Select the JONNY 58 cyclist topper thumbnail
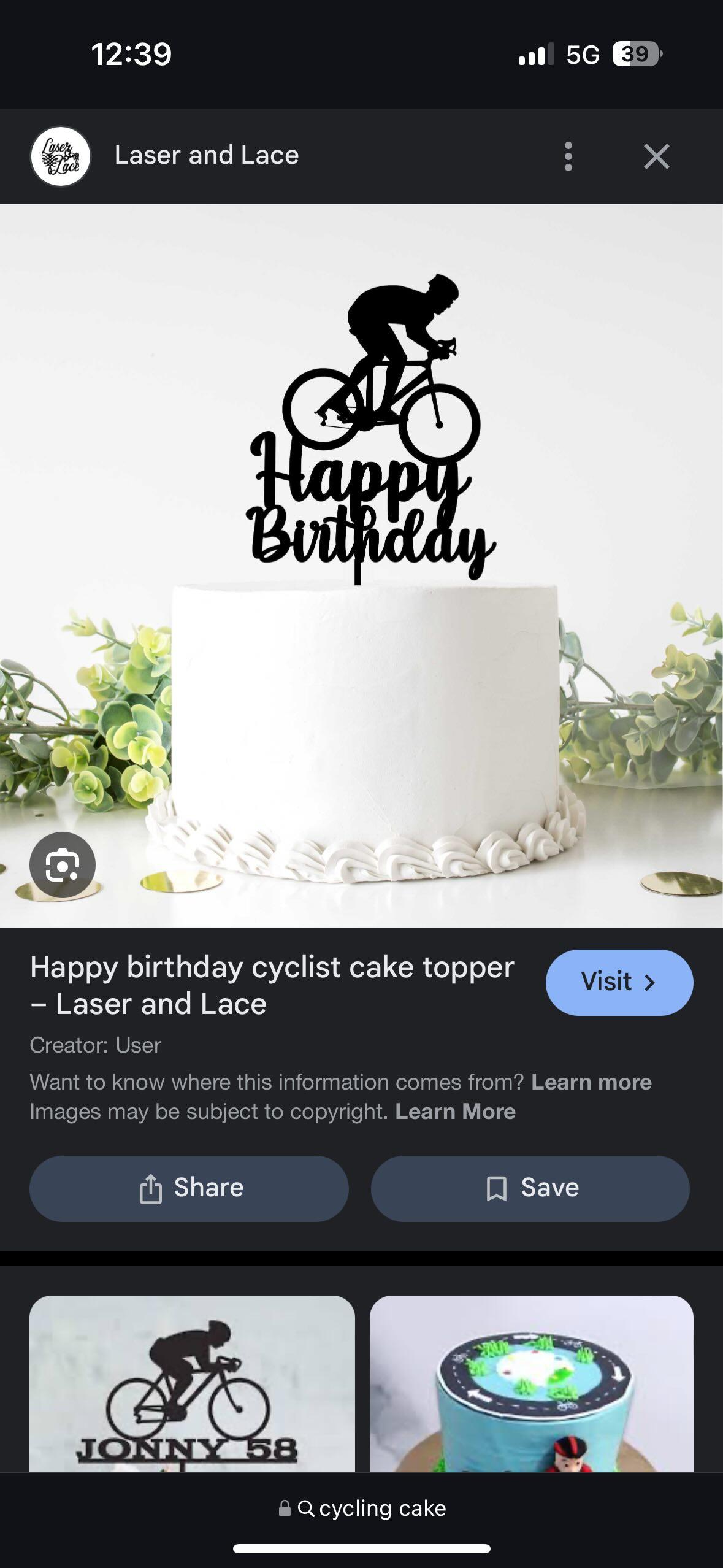Image resolution: width=723 pixels, height=1568 pixels. pos(192,1383)
